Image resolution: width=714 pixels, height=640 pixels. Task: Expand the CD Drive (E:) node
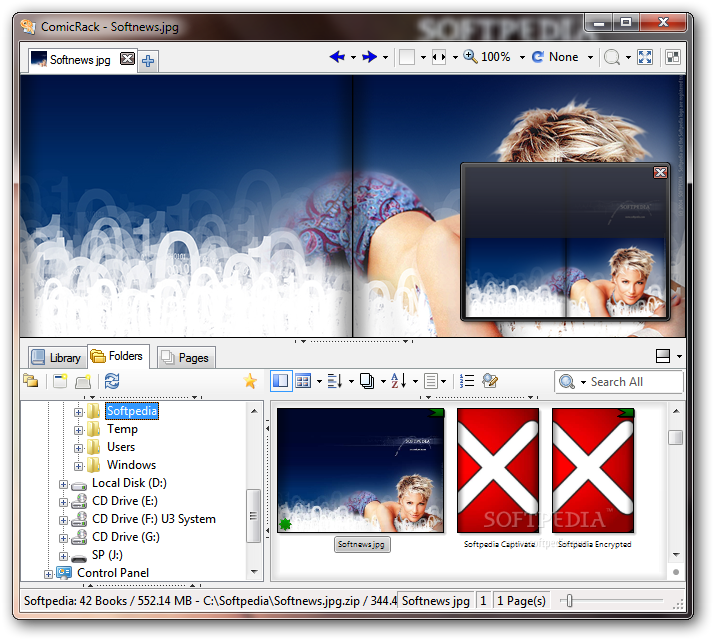pyautogui.click(x=63, y=502)
